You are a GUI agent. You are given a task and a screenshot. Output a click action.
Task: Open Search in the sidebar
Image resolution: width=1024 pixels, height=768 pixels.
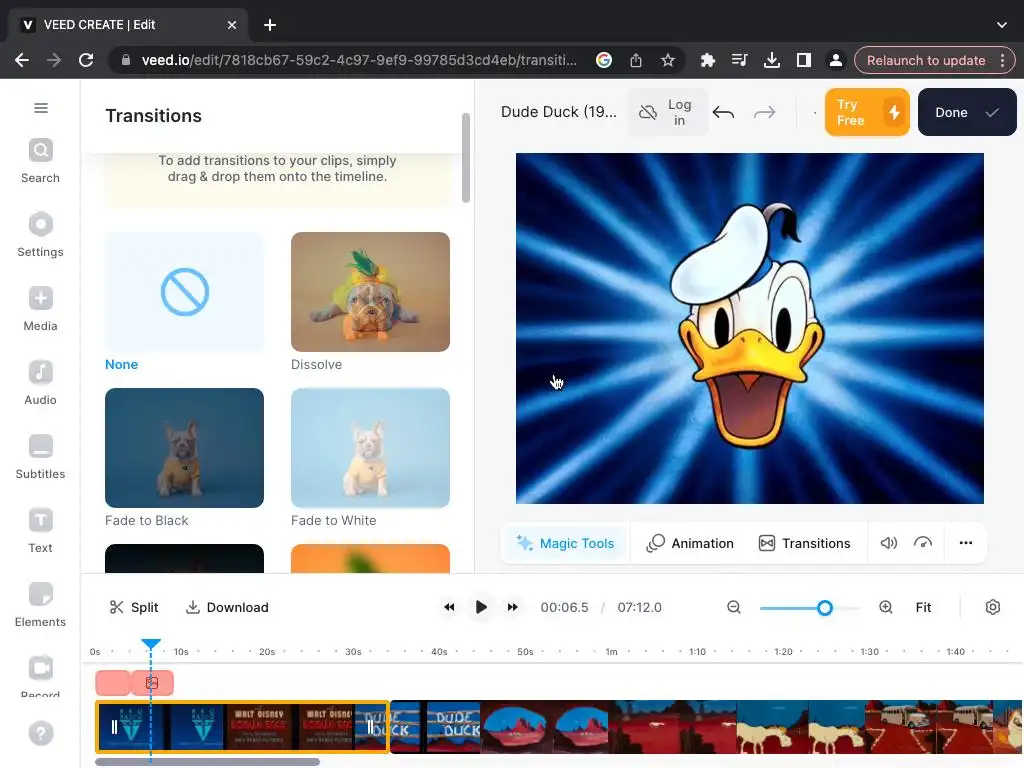40,161
